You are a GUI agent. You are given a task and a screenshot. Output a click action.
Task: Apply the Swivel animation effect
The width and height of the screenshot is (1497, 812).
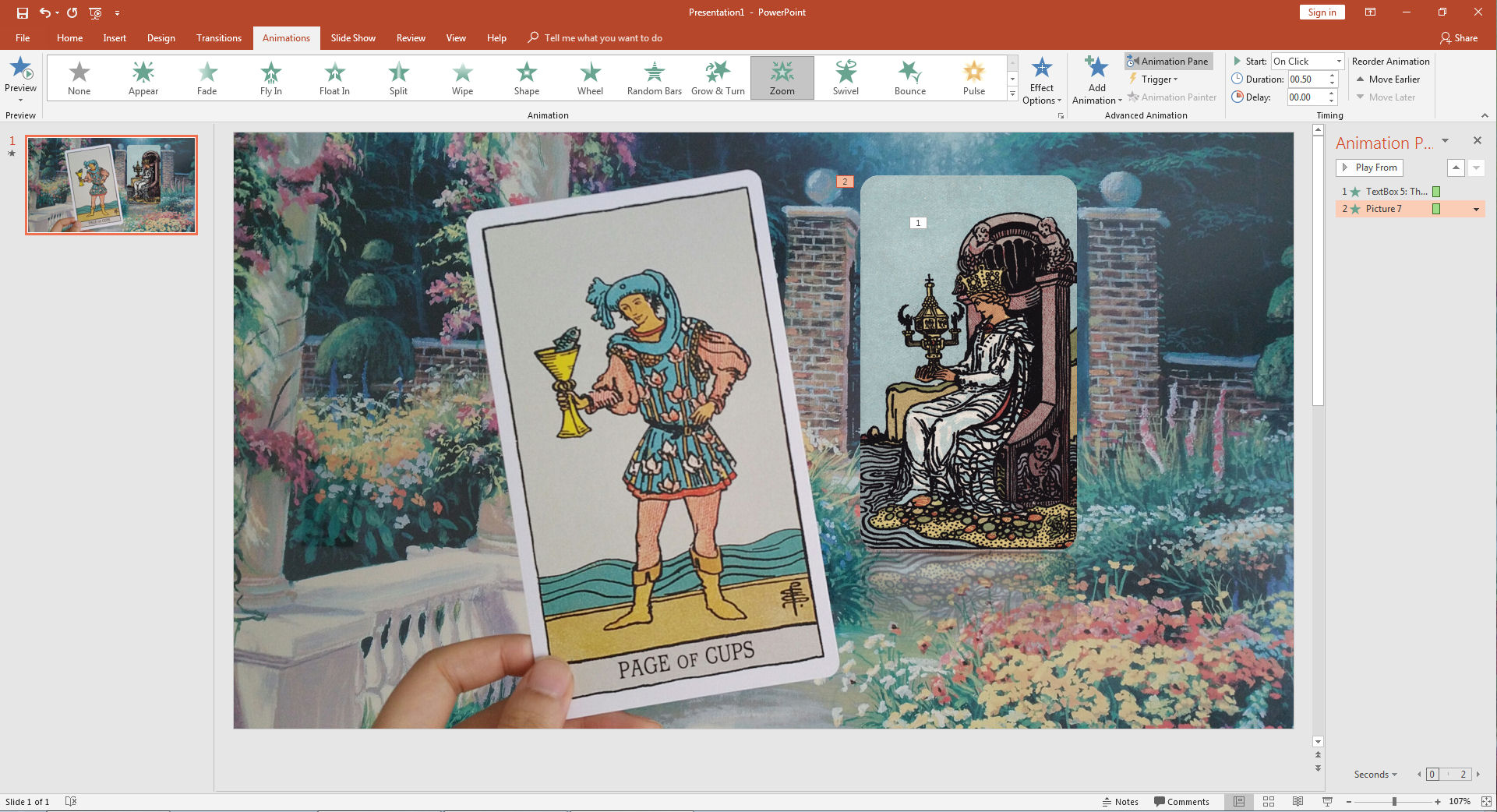(x=846, y=78)
